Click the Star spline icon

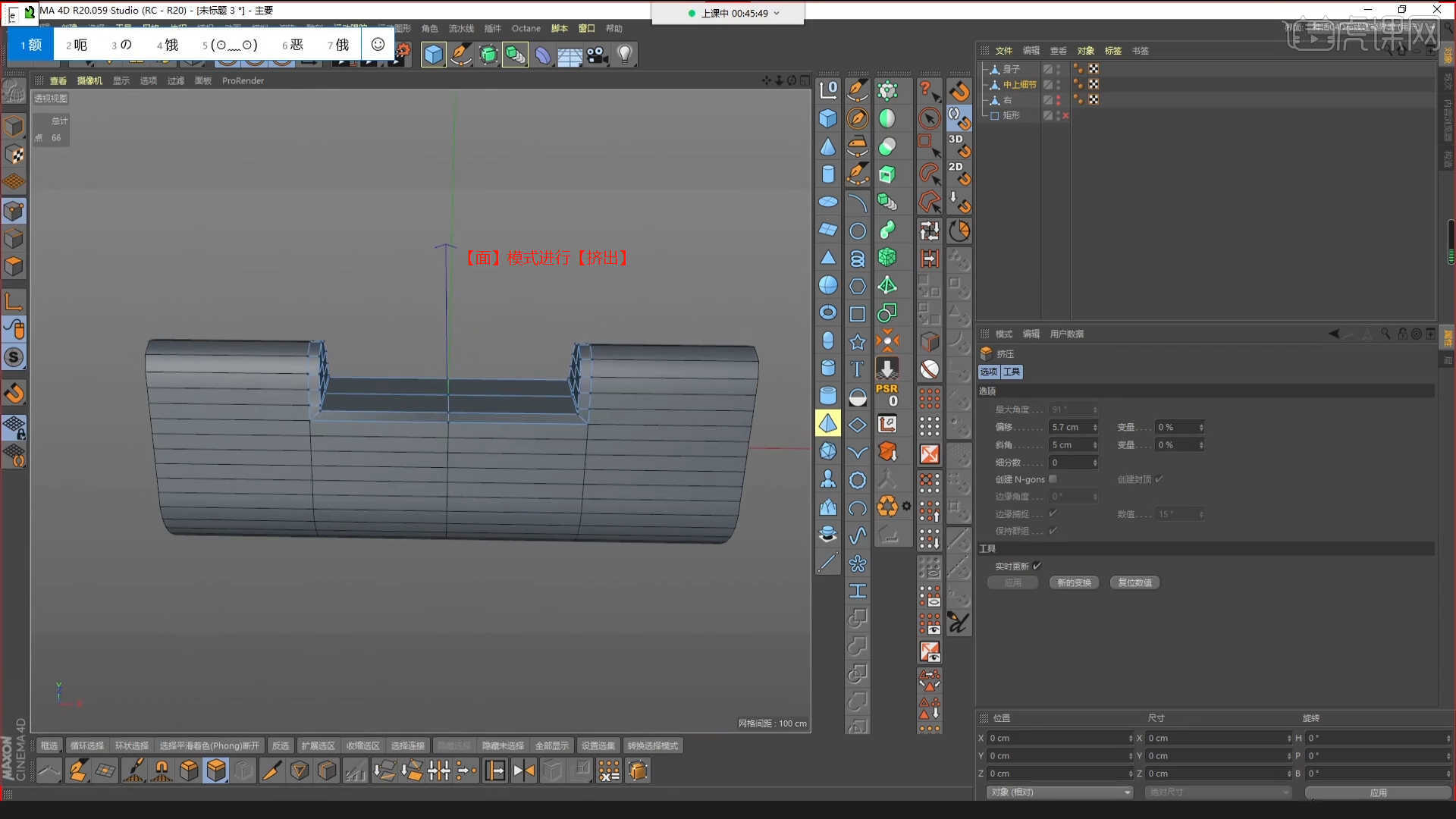tap(857, 341)
